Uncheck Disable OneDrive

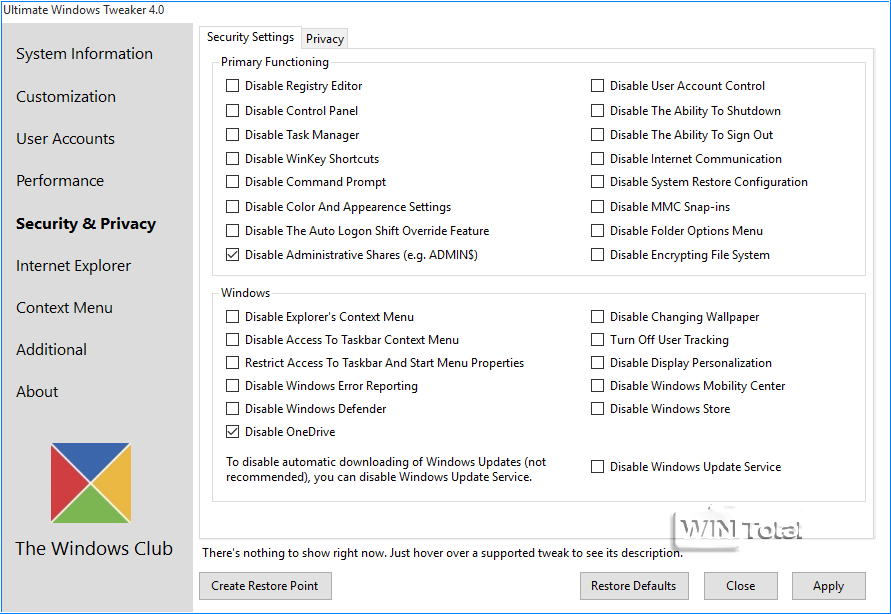[232, 432]
